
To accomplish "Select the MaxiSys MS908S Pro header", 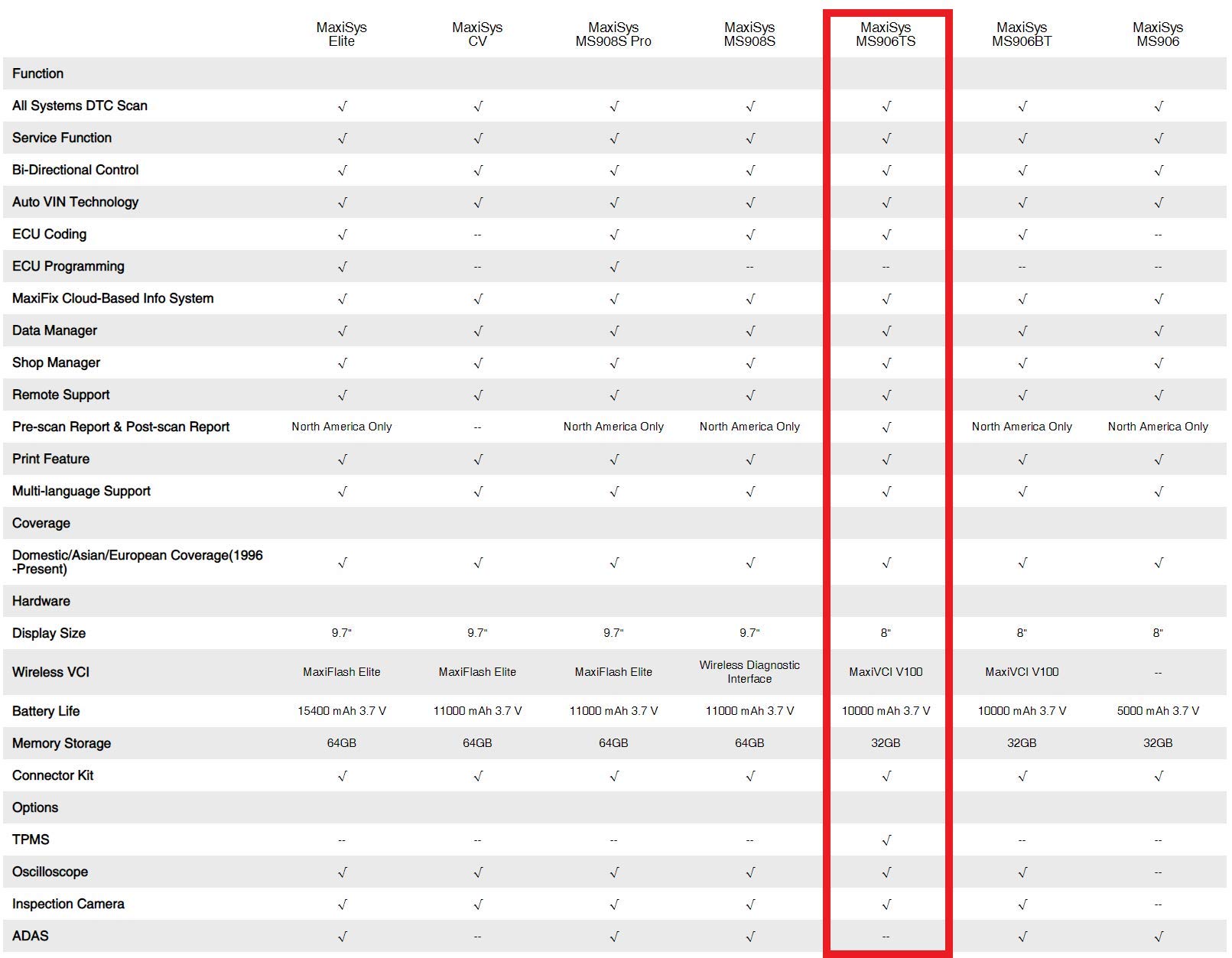I will tap(613, 34).
